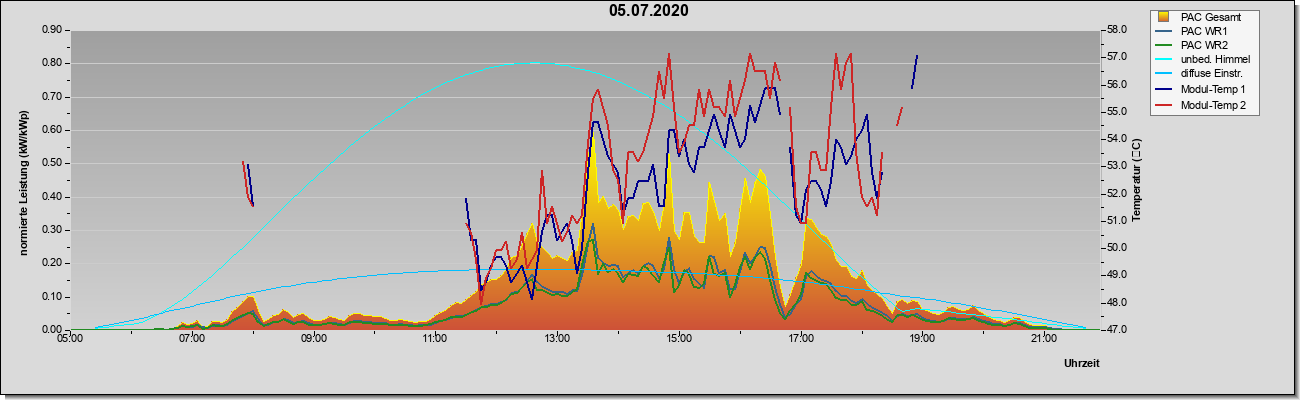Screen dimensions: 1300x400
Task: Click the 09:00 time axis label
Action: tap(313, 340)
